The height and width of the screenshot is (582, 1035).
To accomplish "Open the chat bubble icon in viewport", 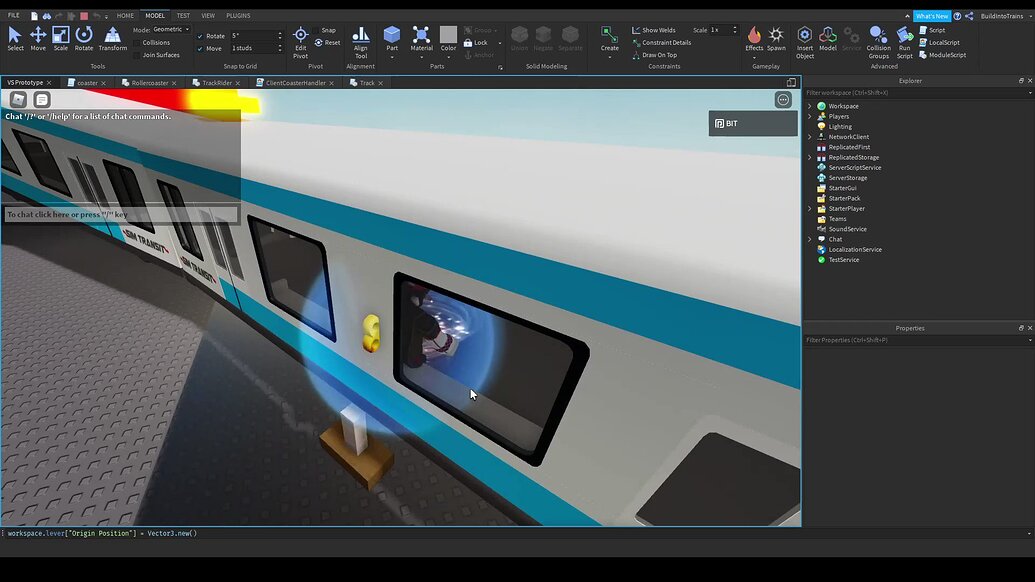I will click(x=42, y=100).
